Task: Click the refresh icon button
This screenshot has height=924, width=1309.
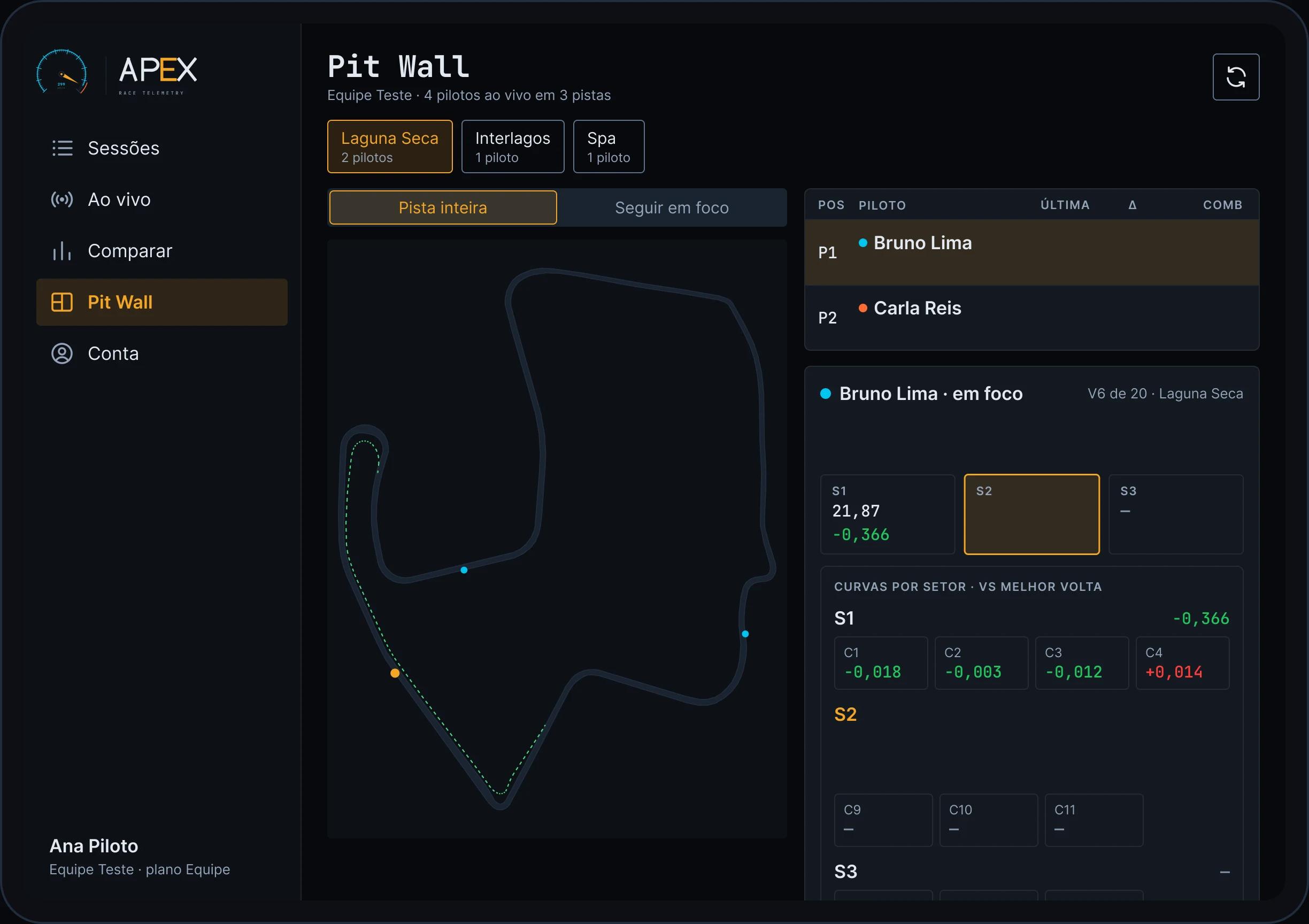Action: [1235, 77]
